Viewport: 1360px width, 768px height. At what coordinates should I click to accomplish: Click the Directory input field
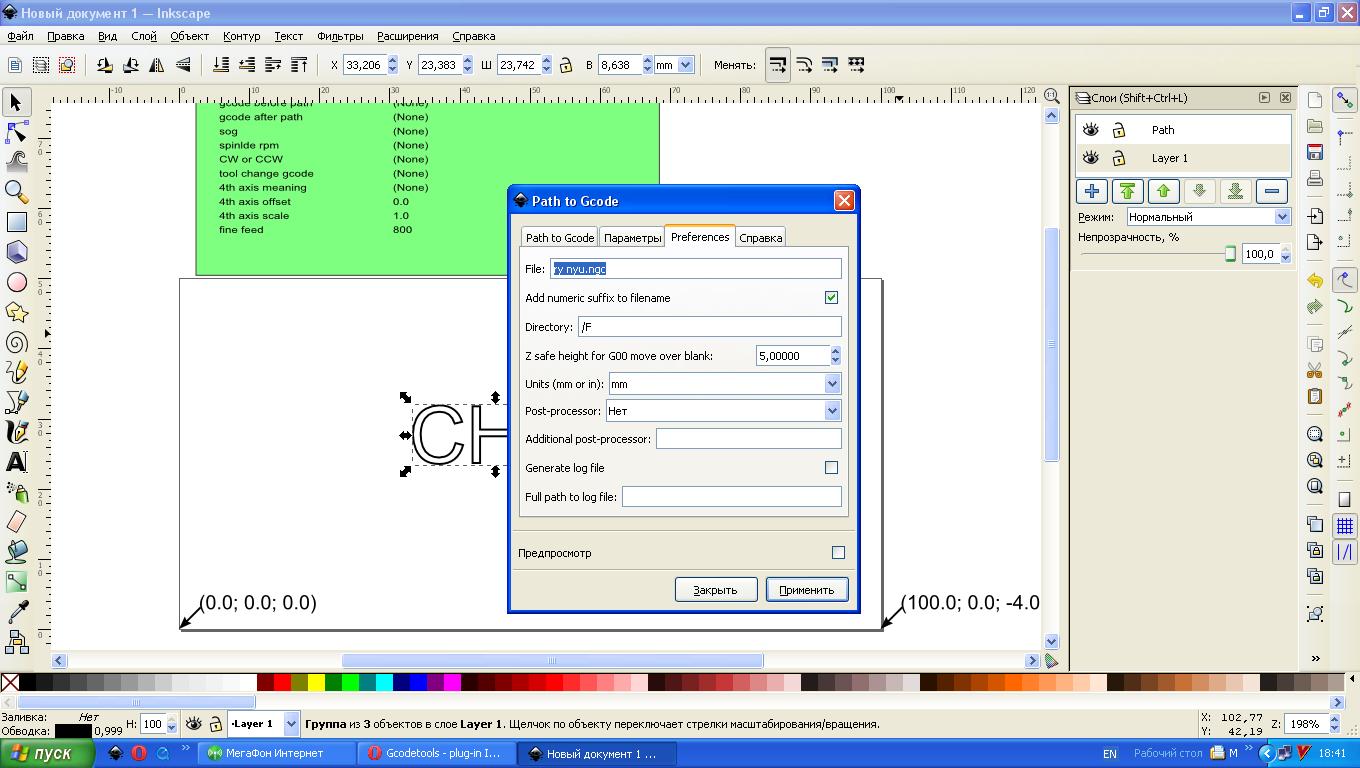709,327
